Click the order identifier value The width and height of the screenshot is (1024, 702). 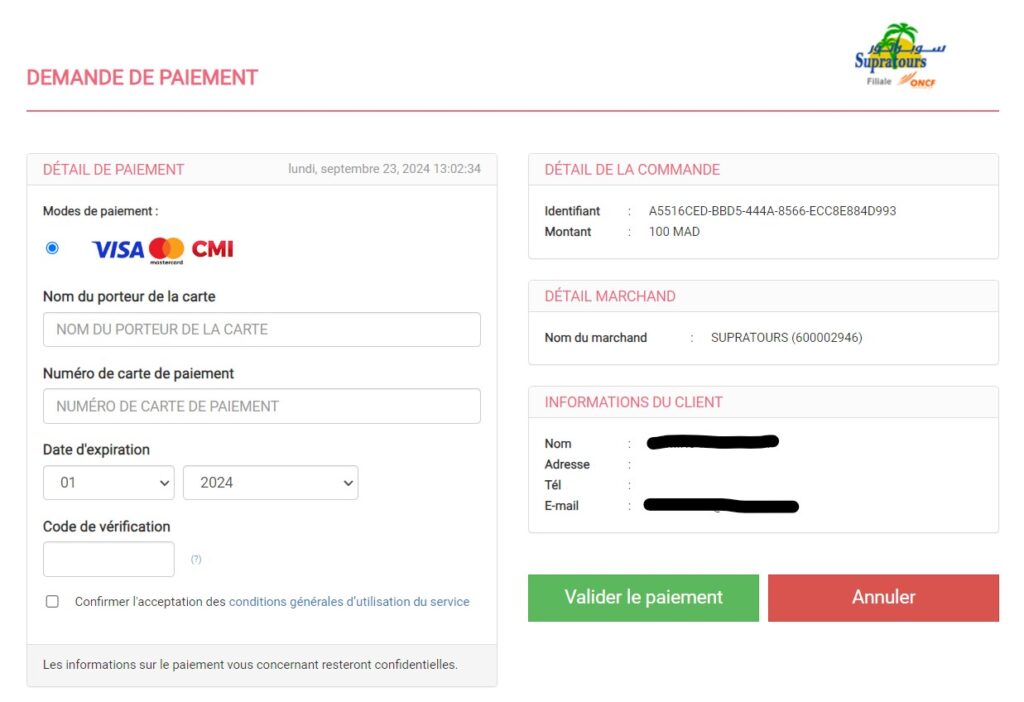click(772, 211)
